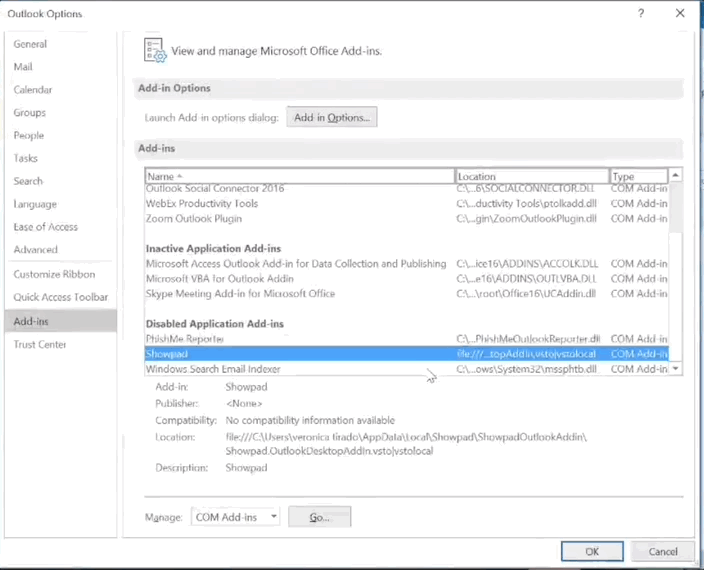This screenshot has height=570, width=704.
Task: Open Customize Ribbon settings
Action: coord(54,274)
